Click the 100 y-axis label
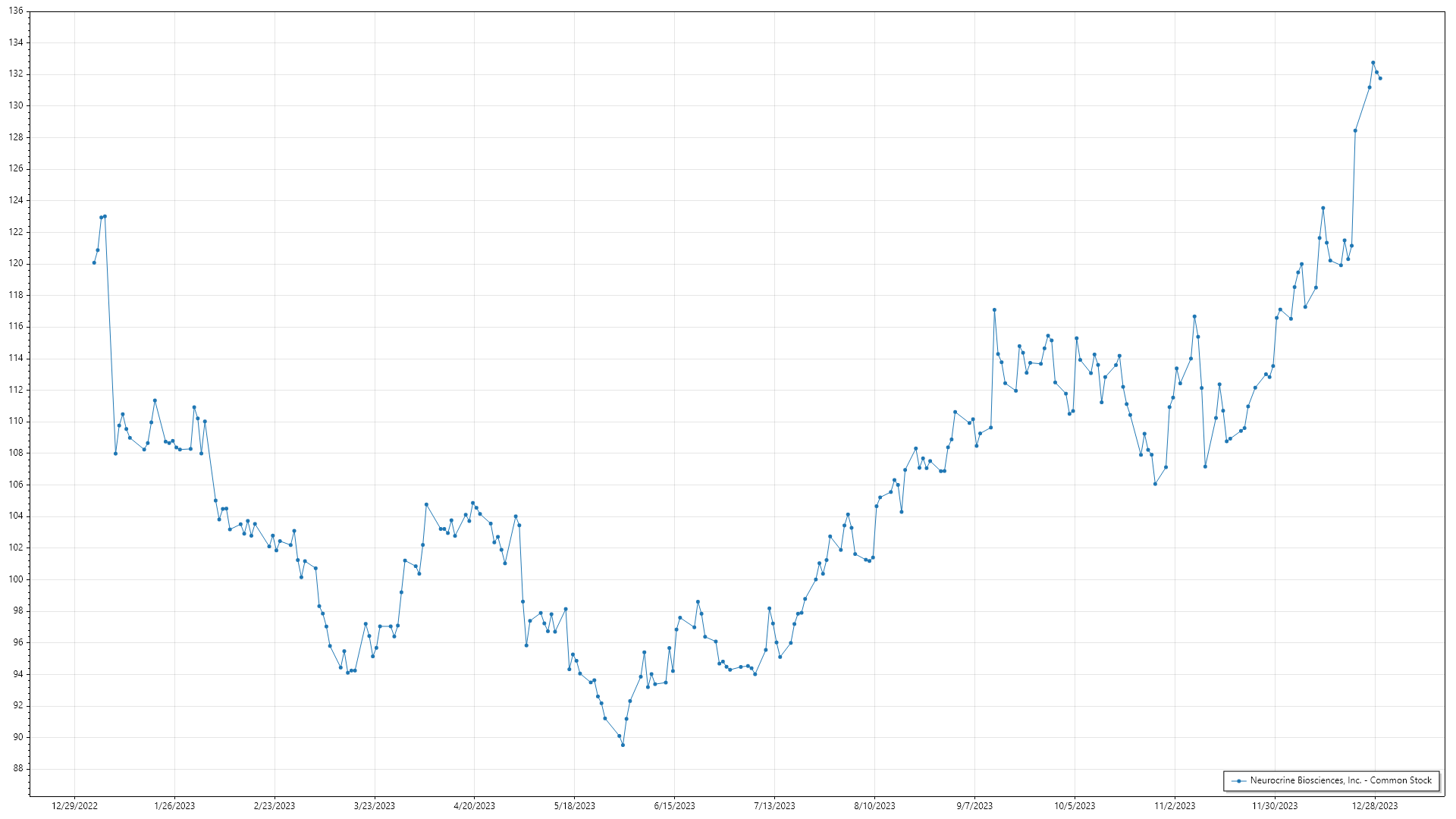The width and height of the screenshot is (1456, 819). pyautogui.click(x=16, y=579)
